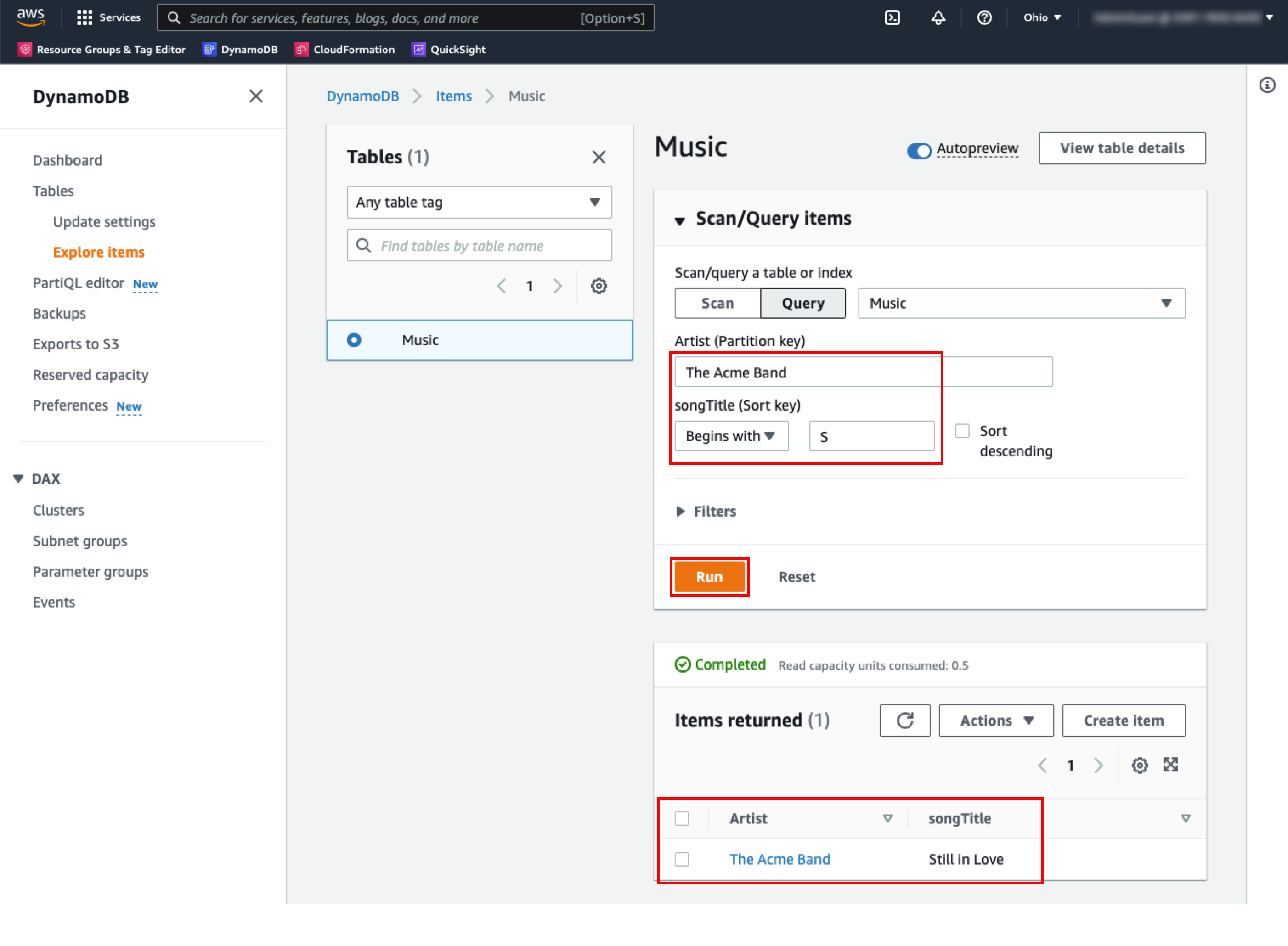Select all returned items checkbox
1288x946 pixels.
(682, 819)
